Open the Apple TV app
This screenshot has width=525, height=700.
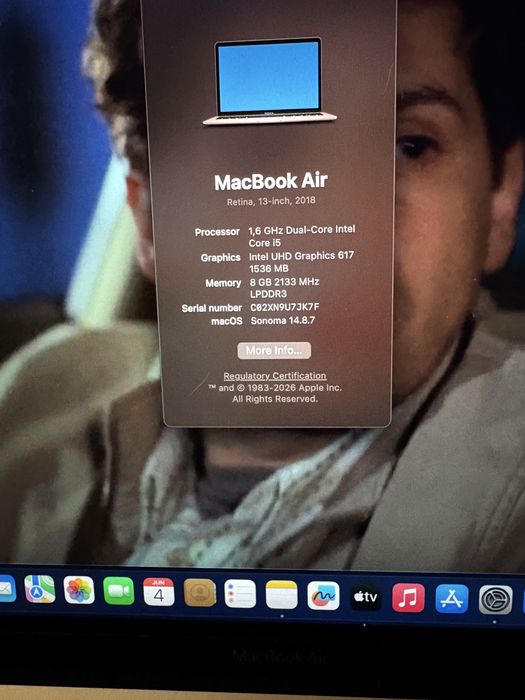click(x=366, y=596)
